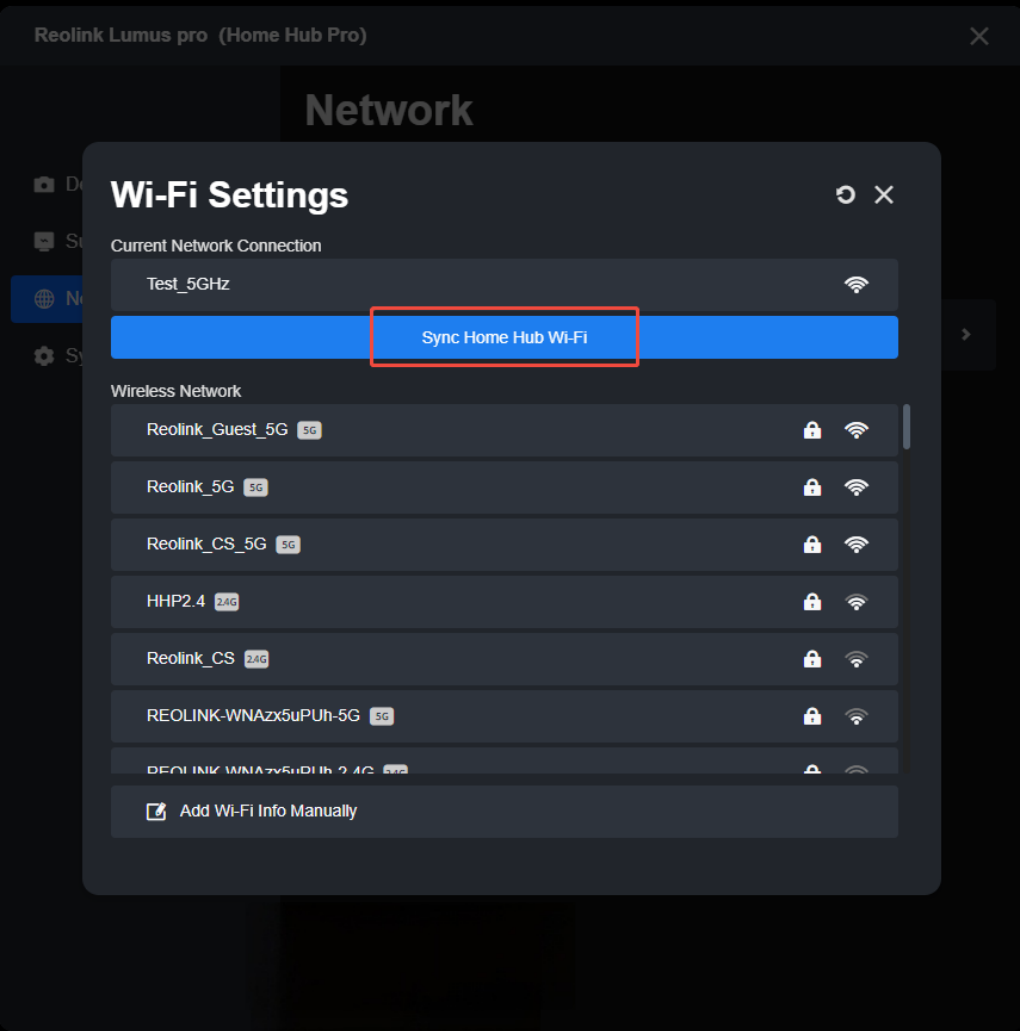
Task: Click 5G badge beside REOLINK-WNAzx5uPUh-5G
Action: 382,717
